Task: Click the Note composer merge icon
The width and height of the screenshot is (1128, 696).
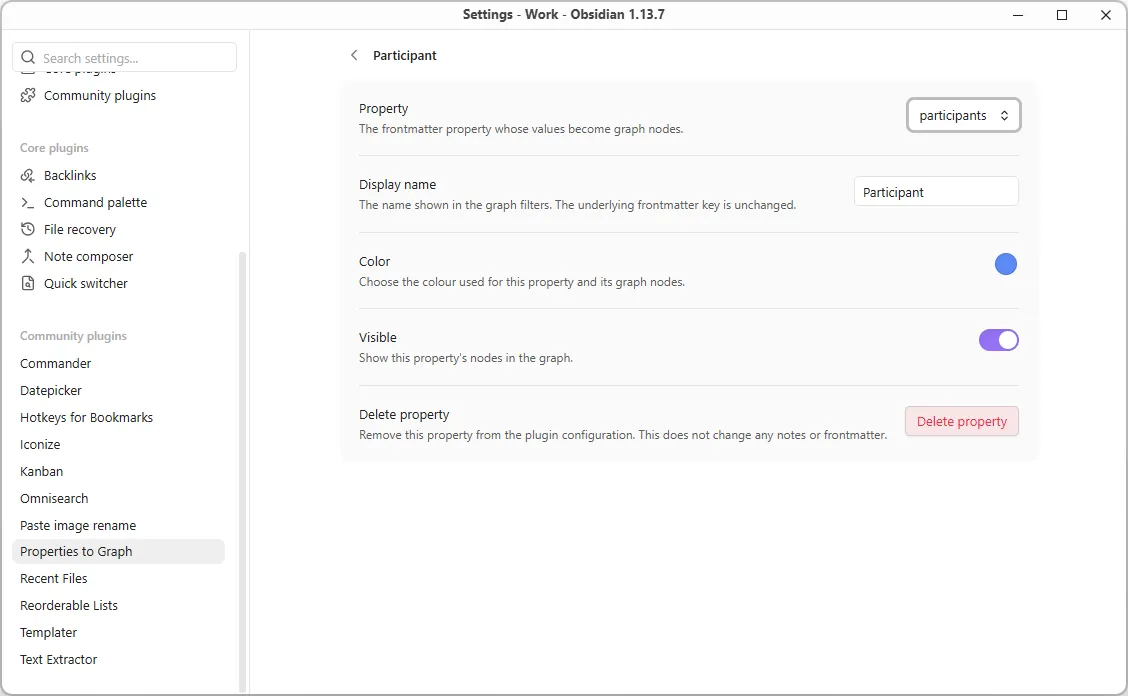Action: (x=27, y=256)
